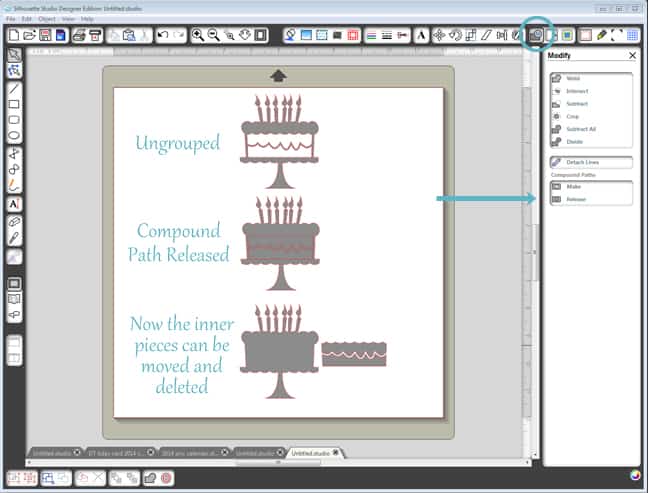Click the mat load arrow above the page
The height and width of the screenshot is (493, 648).
tap(278, 76)
